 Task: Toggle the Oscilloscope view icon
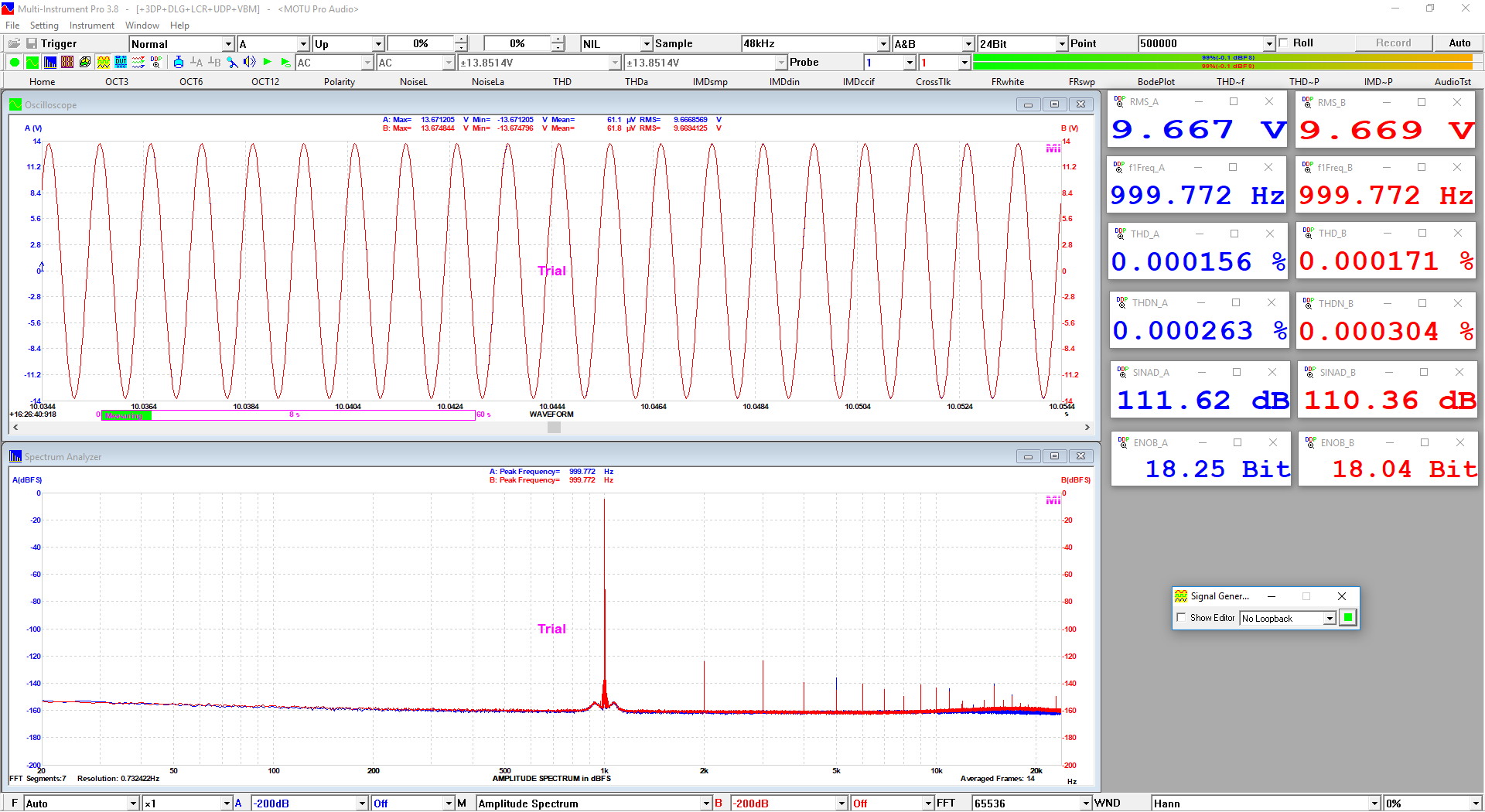click(32, 63)
